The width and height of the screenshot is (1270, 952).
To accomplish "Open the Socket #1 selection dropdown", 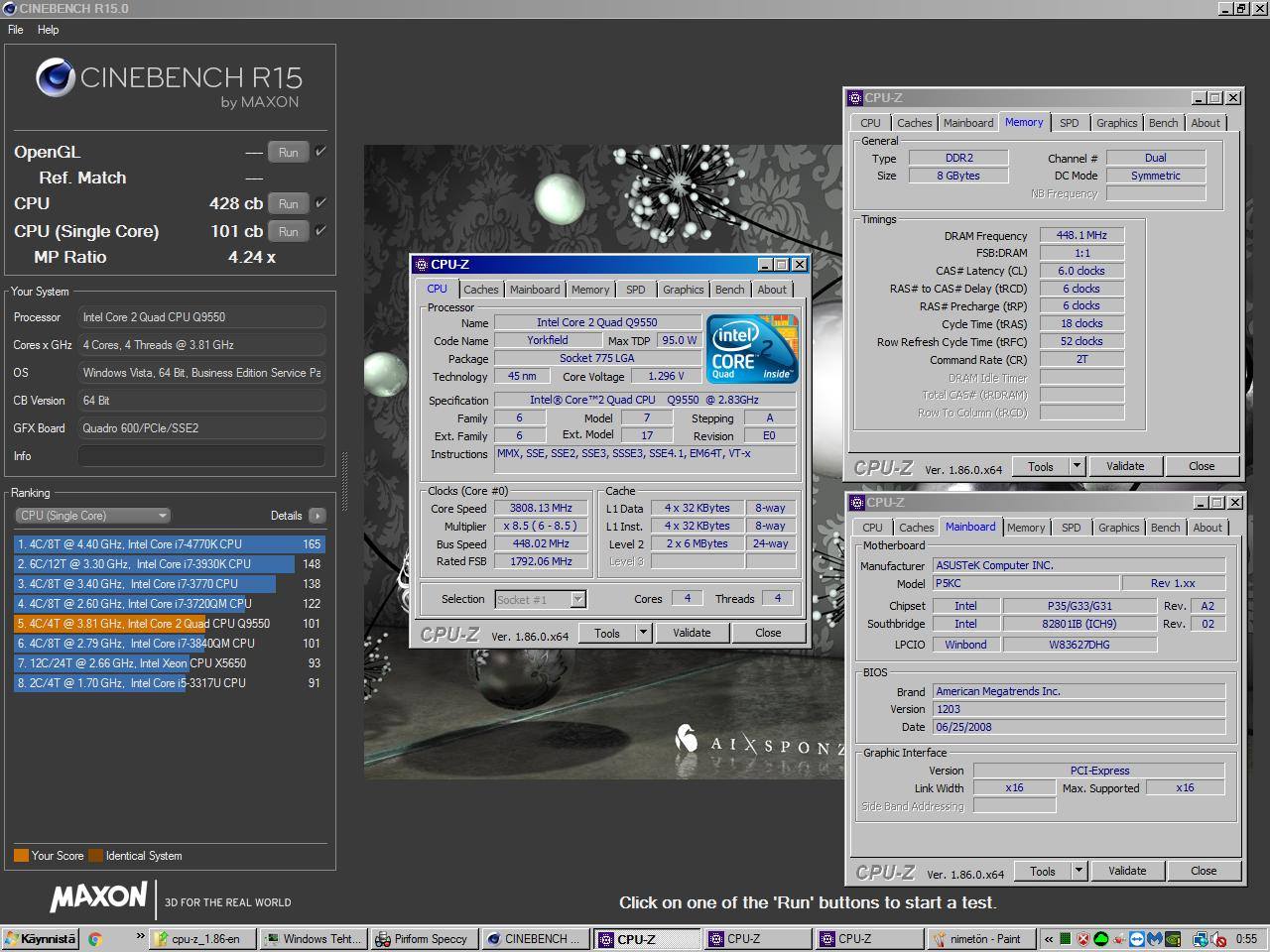I will tap(541, 599).
